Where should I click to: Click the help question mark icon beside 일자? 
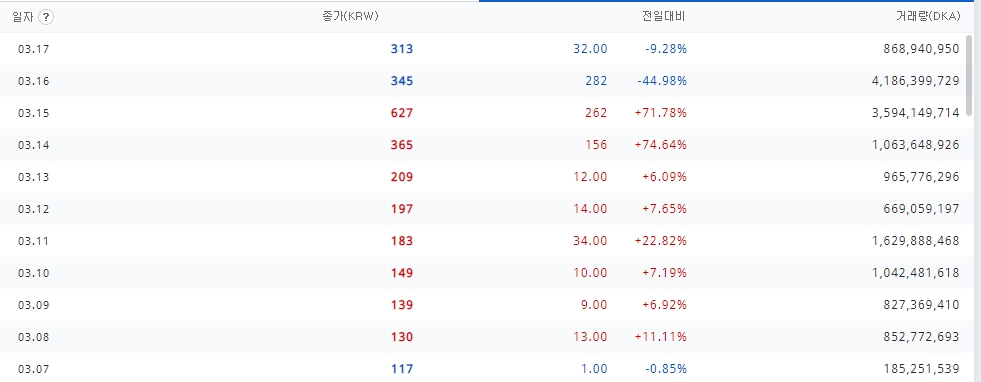click(46, 17)
